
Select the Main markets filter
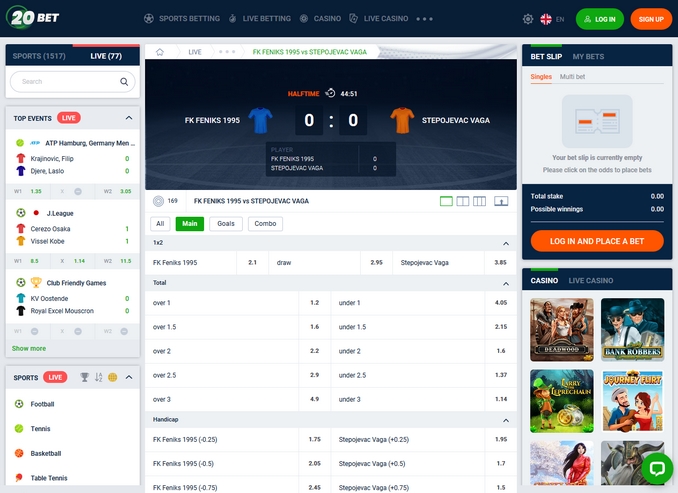click(190, 224)
